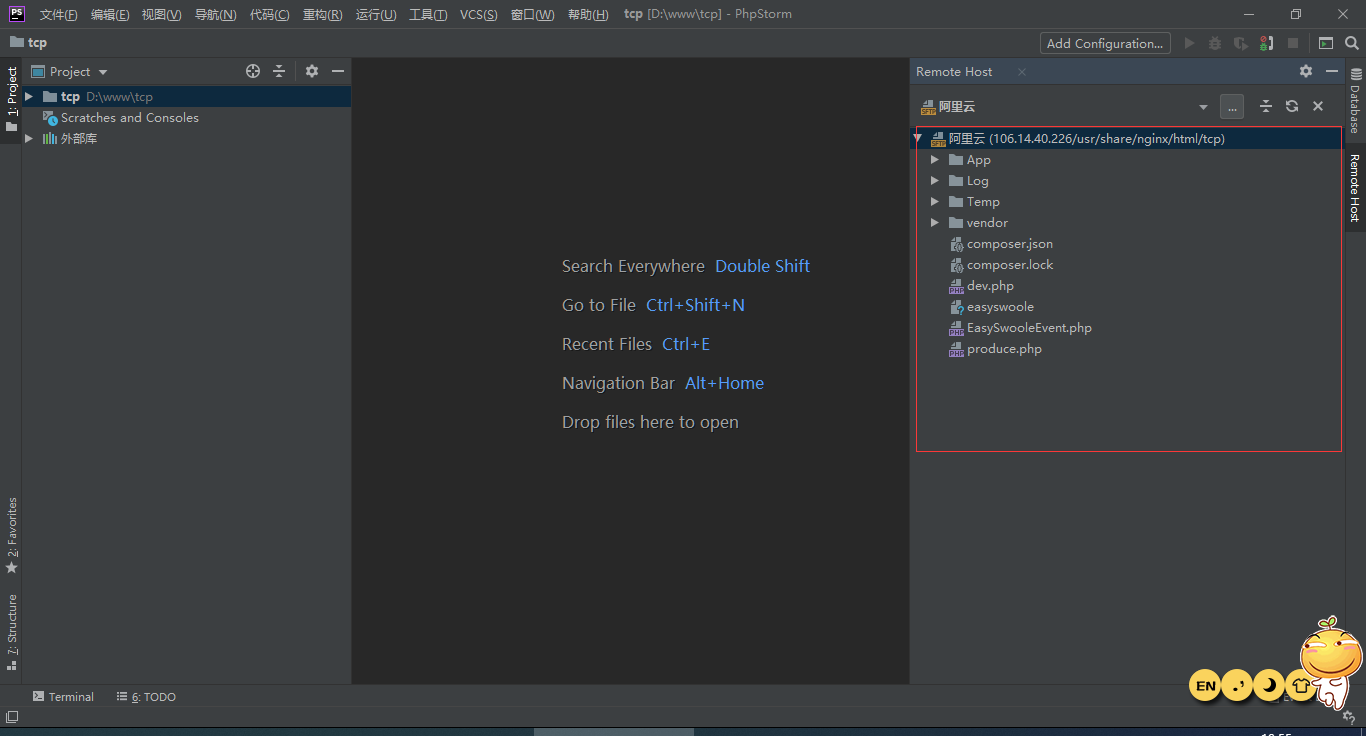Hide the Project panel with minus icon
1366x736 pixels.
coord(338,71)
